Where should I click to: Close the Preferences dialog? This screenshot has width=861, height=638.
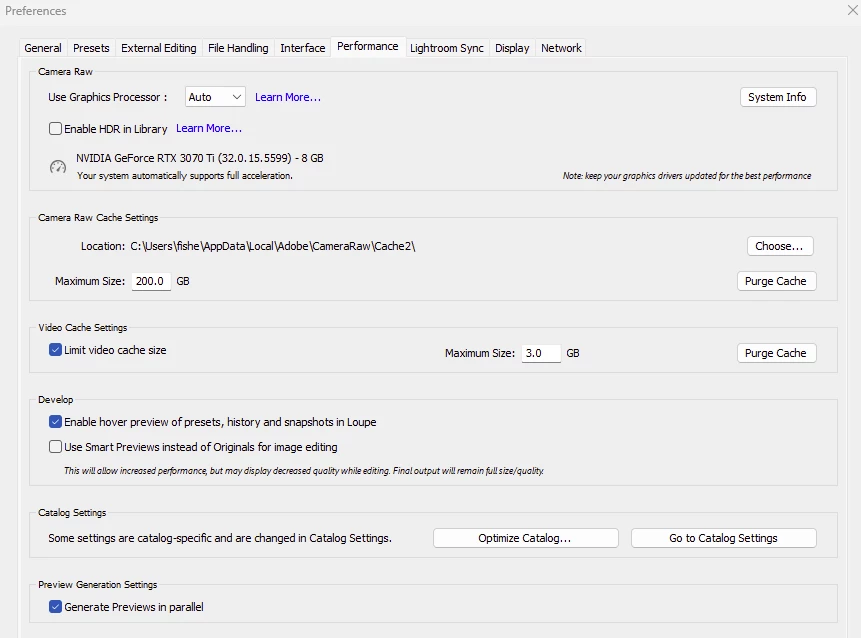(x=852, y=10)
